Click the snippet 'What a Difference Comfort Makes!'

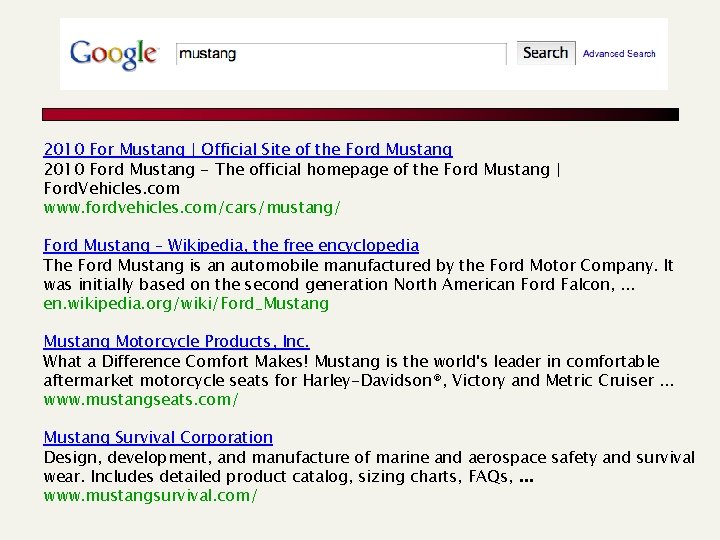[x=358, y=371]
